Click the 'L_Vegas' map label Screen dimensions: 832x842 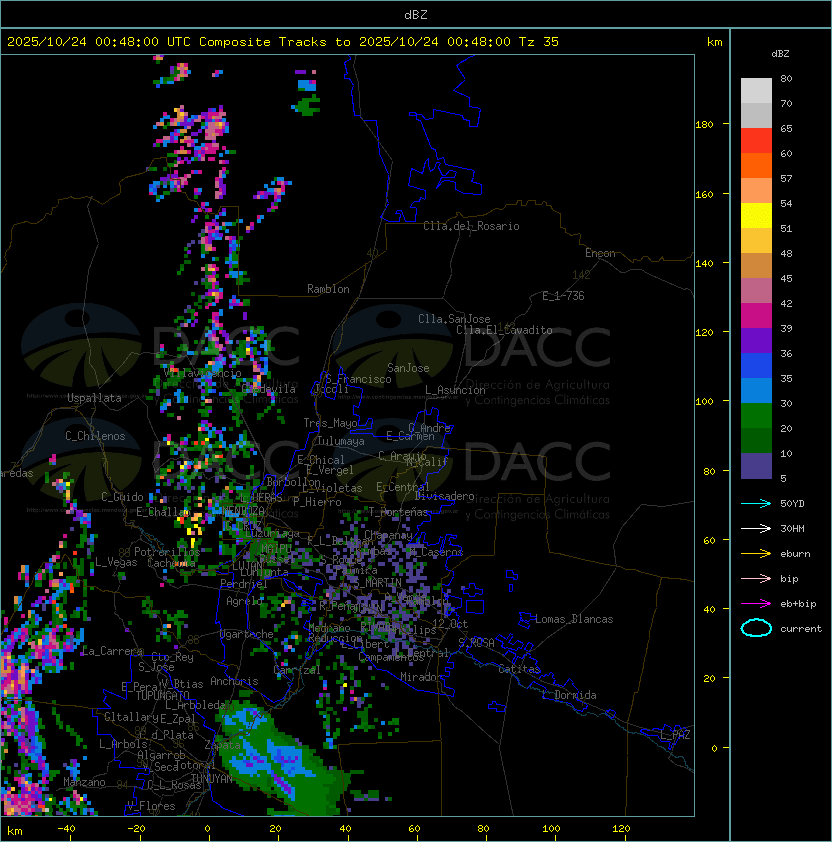pyautogui.click(x=116, y=562)
